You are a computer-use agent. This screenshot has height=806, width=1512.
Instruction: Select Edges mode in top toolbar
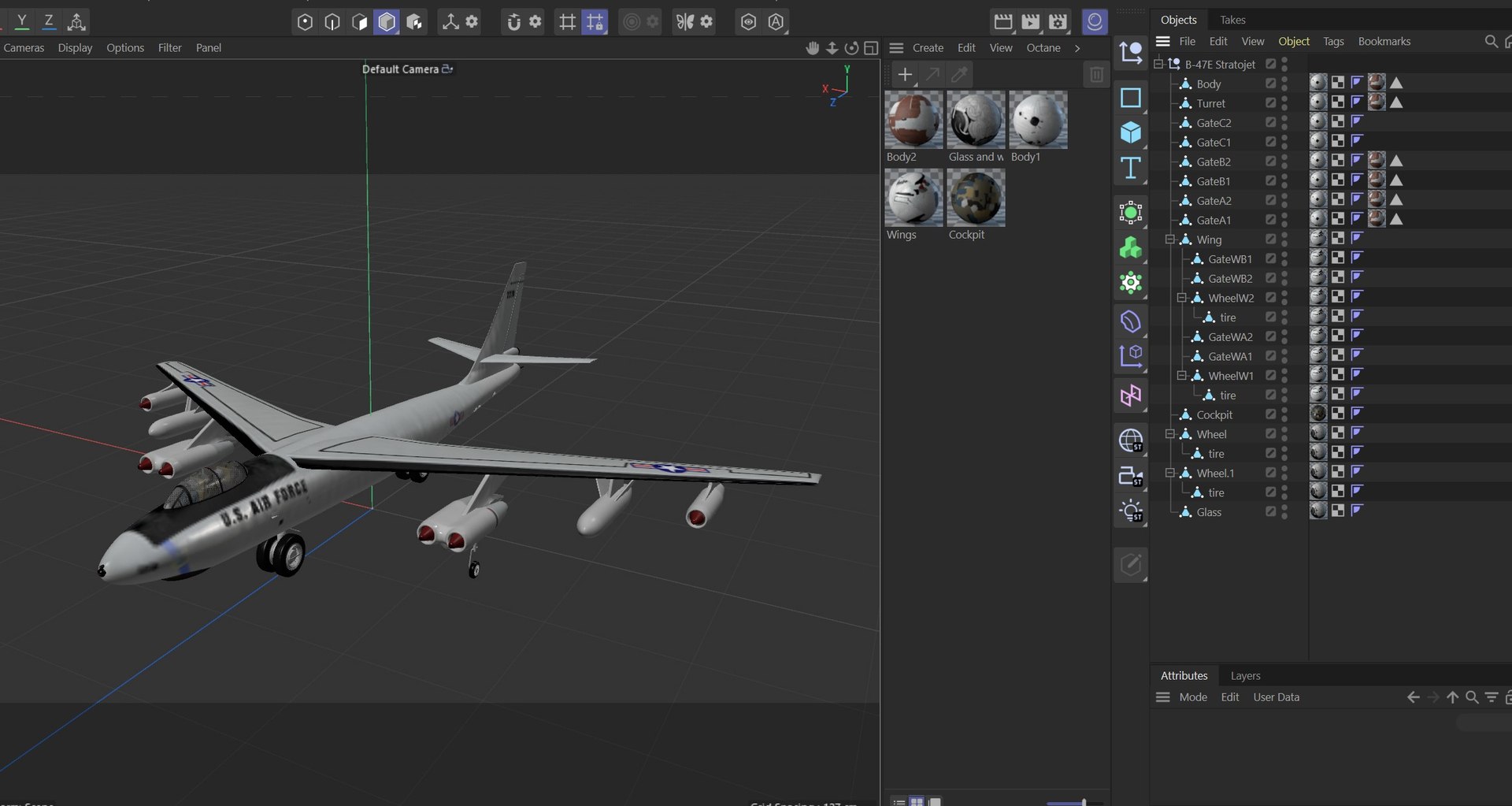[x=332, y=22]
